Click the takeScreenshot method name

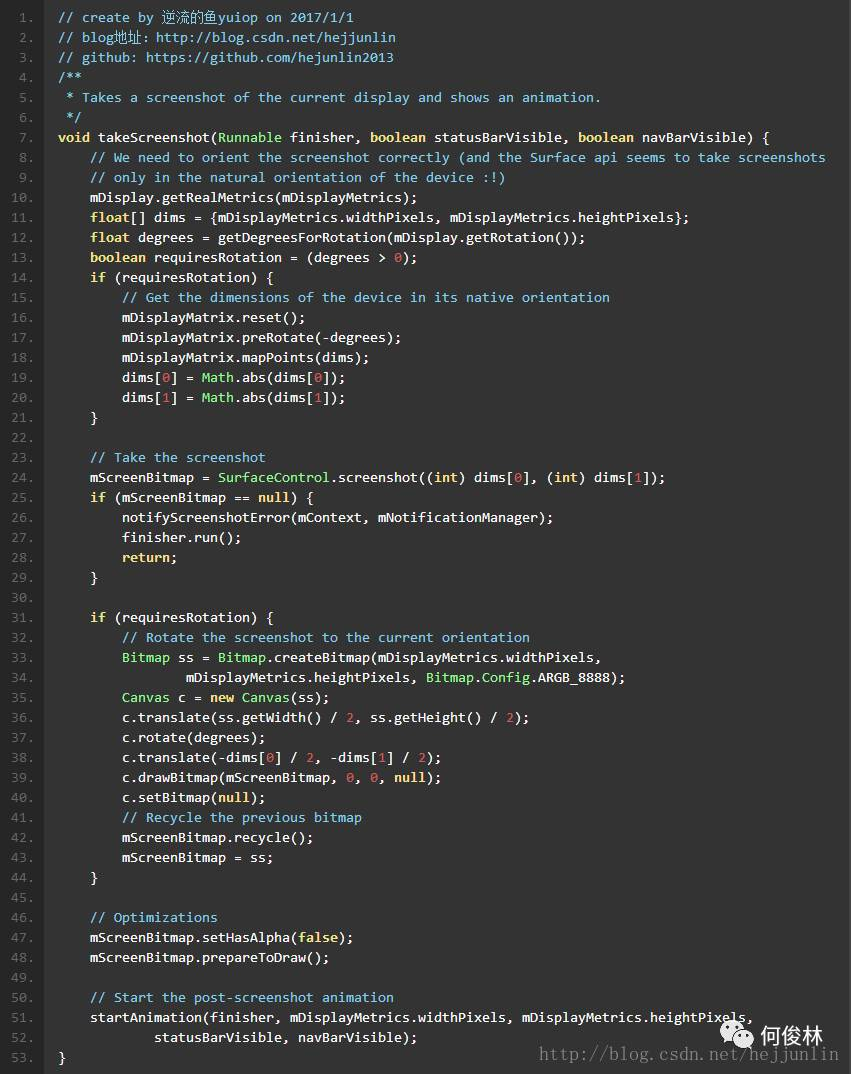tap(153, 138)
